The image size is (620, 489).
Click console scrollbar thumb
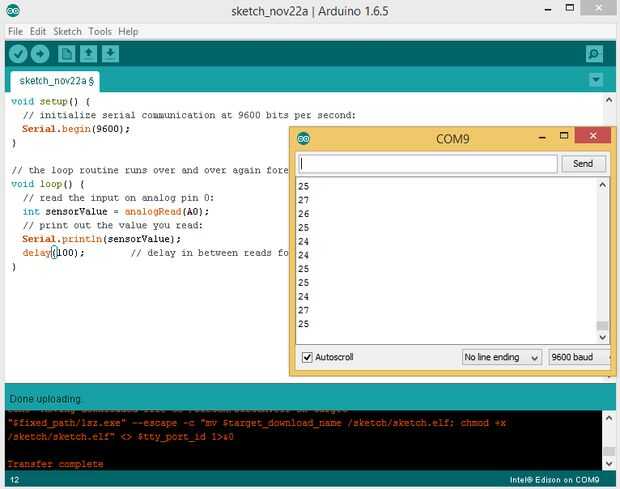click(609, 451)
